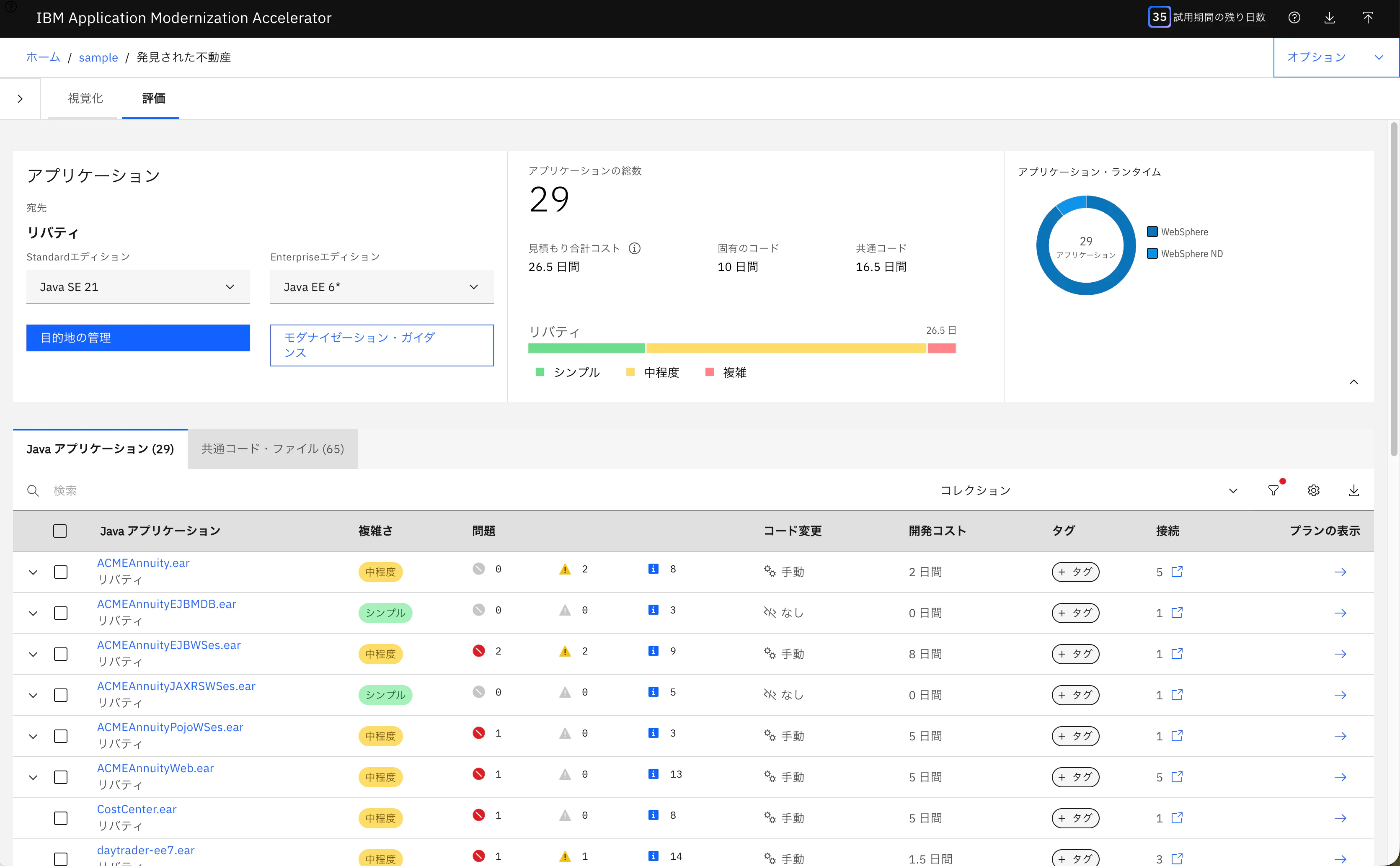
Task: Click the upload arrow icon in header
Action: [x=1368, y=18]
